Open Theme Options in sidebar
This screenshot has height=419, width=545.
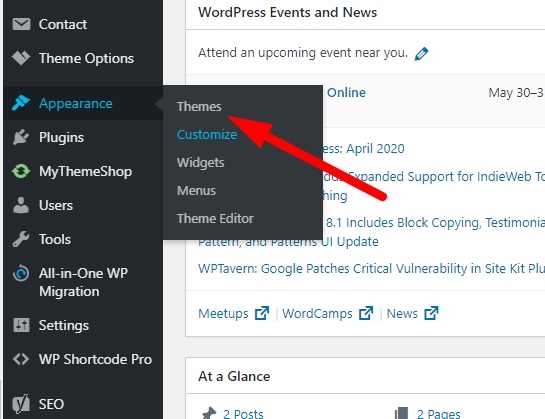[x=86, y=58]
